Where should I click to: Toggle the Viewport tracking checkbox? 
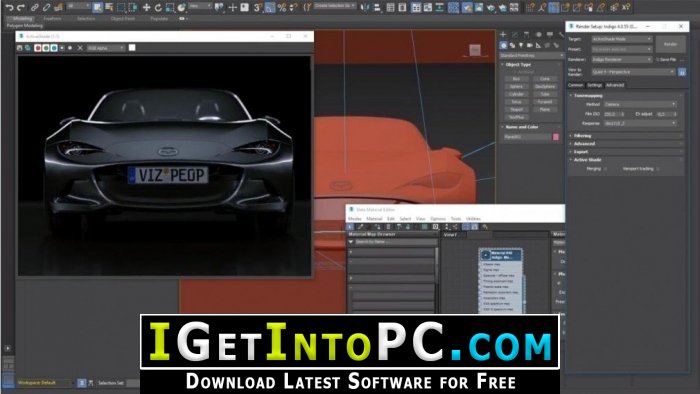tap(658, 169)
